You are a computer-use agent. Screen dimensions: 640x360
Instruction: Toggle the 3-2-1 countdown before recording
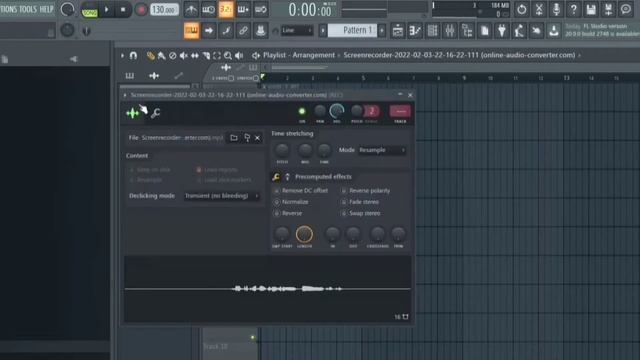point(226,9)
